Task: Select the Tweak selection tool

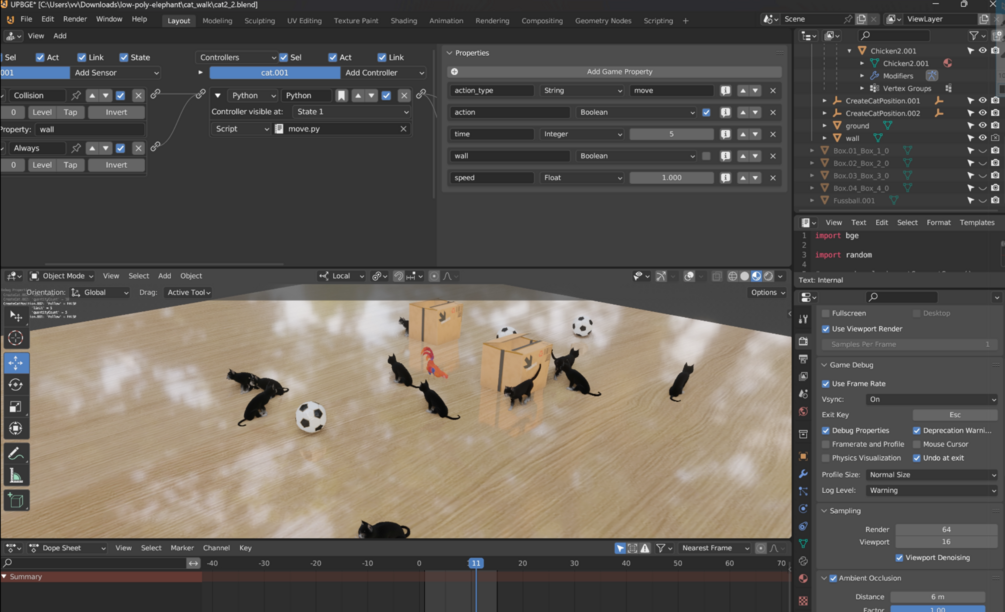Action: 16,316
